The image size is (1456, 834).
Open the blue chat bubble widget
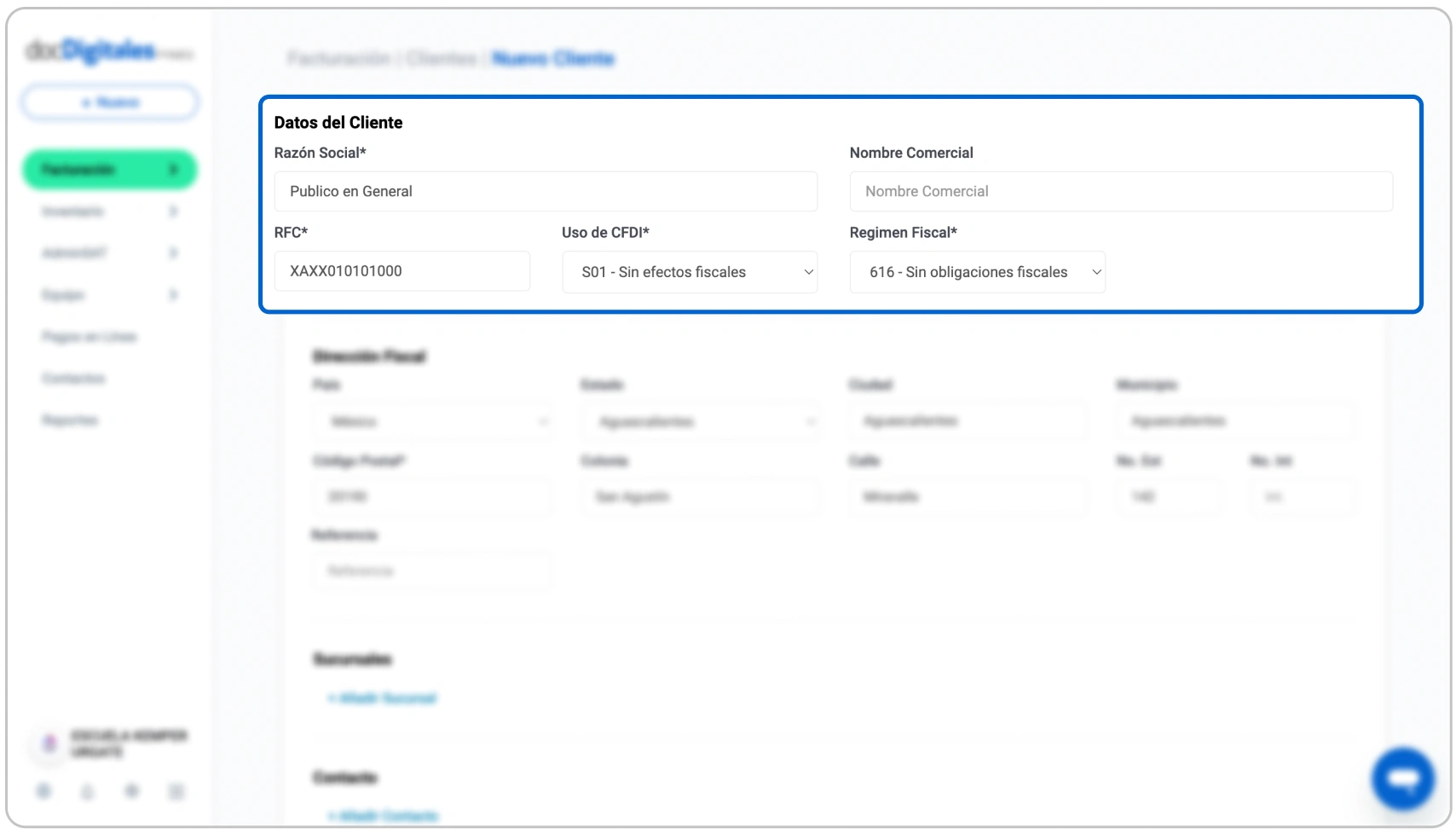tap(1402, 779)
